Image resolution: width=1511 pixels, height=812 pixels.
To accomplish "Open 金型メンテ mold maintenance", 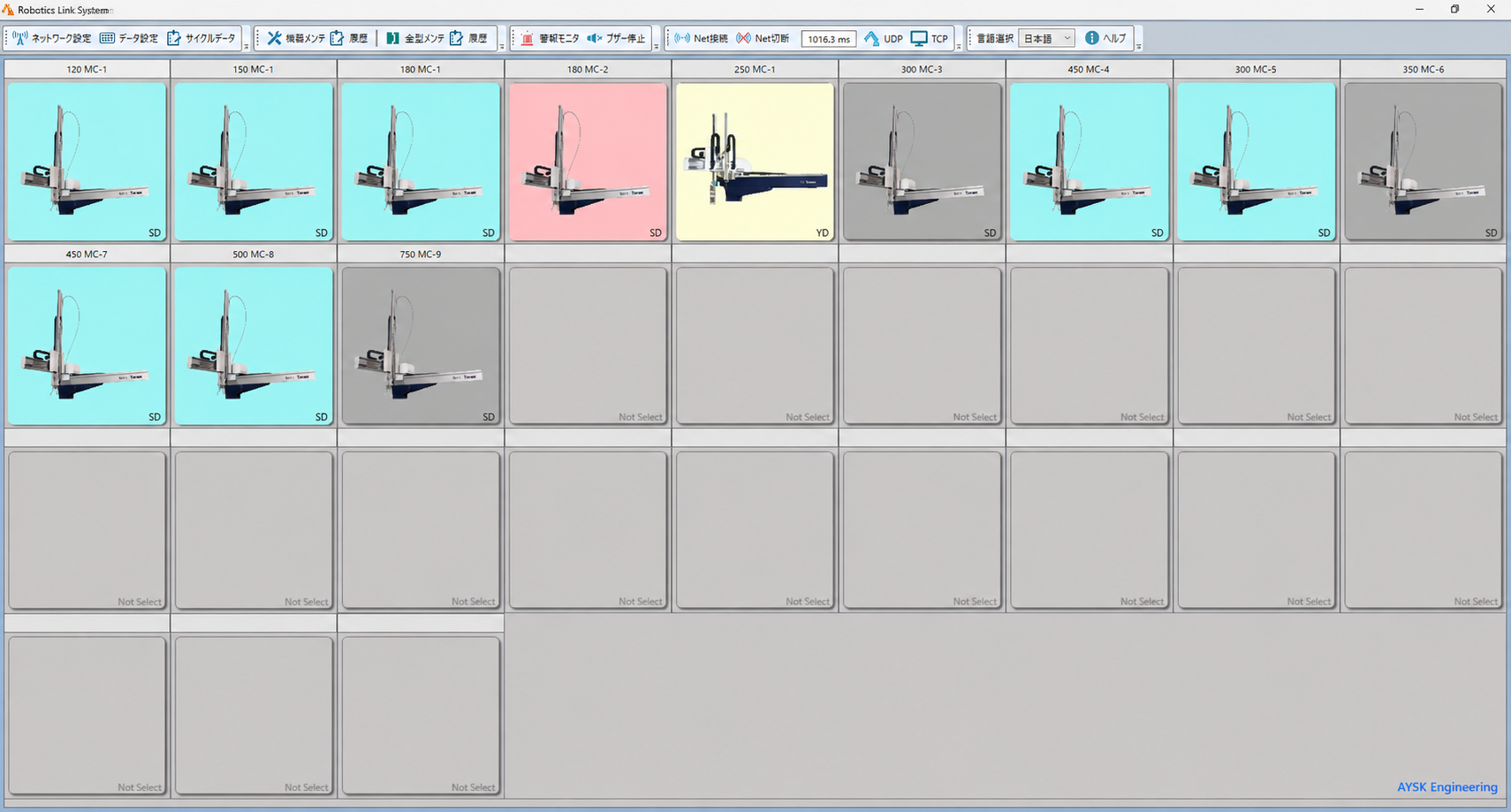I will pos(415,38).
